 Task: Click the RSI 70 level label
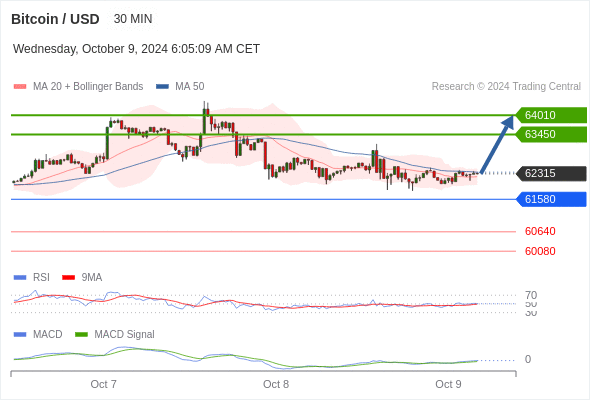coord(531,295)
